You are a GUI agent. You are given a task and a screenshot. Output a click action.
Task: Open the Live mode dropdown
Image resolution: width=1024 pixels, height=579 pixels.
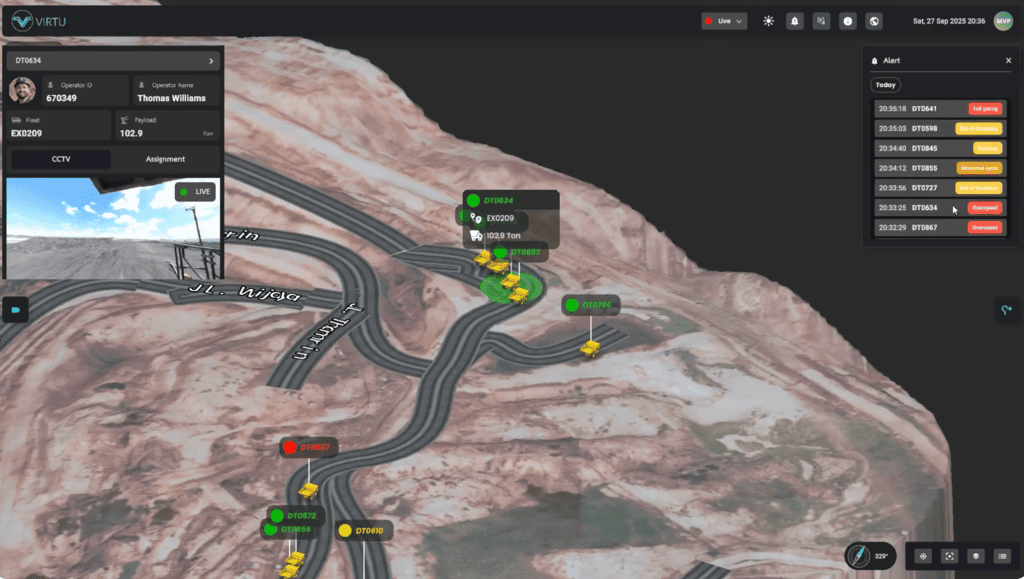[724, 21]
